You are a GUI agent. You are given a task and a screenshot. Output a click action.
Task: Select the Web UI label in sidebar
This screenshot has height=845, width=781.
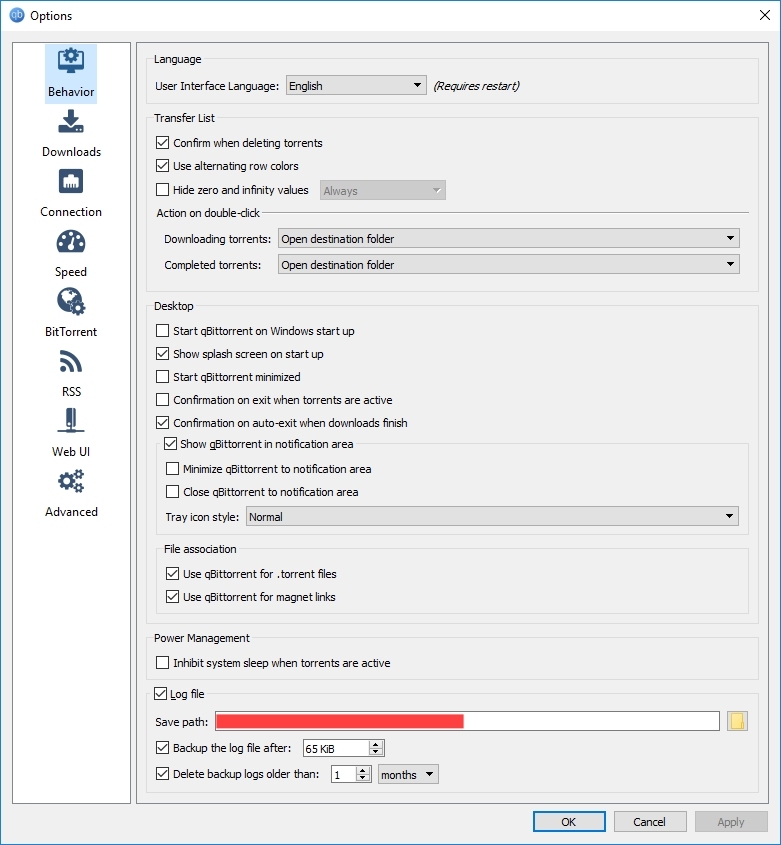[71, 452]
